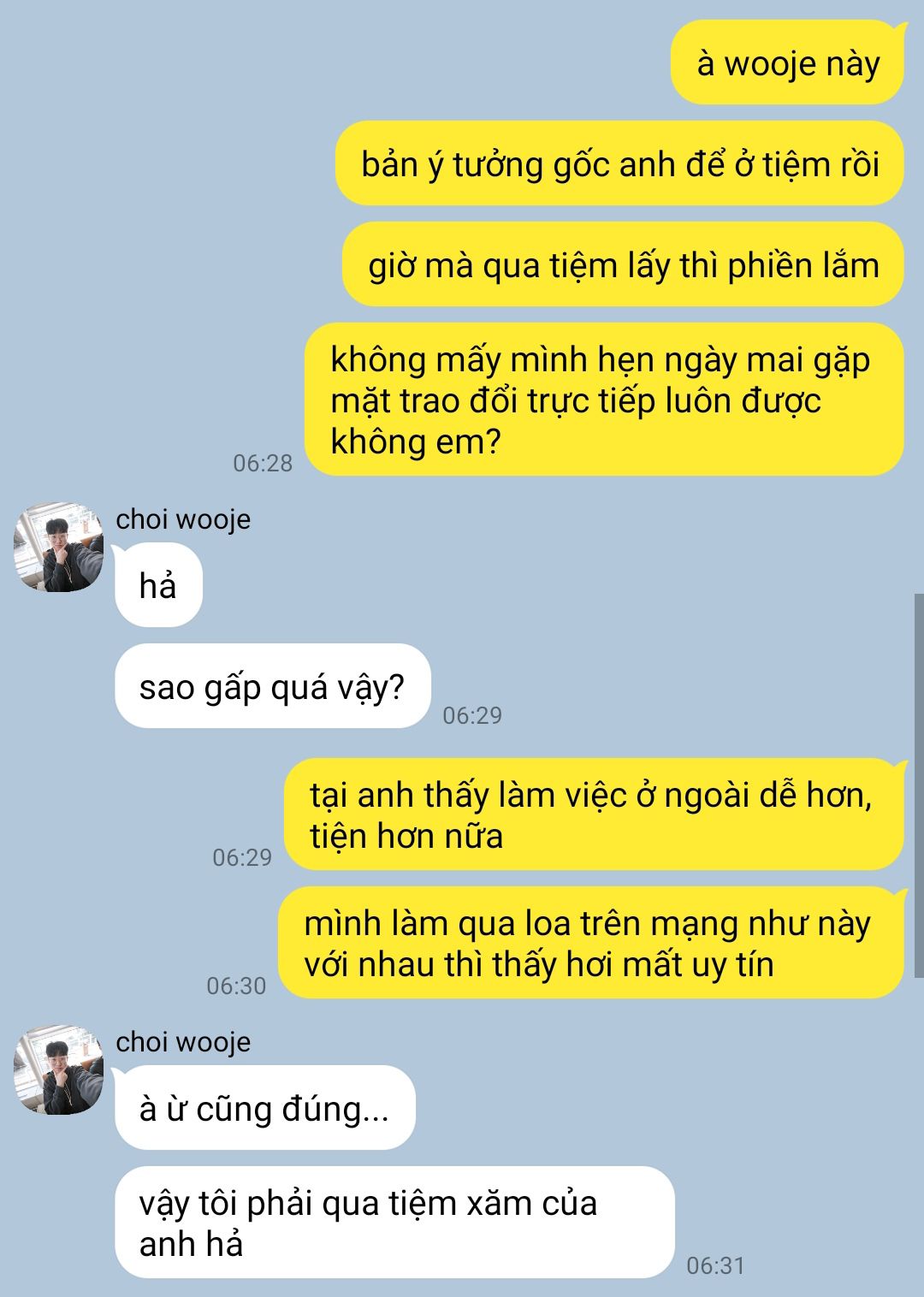The height and width of the screenshot is (1297, 924).
Task: Tap the second choi wooje profile avatar
Action: tap(58, 1069)
